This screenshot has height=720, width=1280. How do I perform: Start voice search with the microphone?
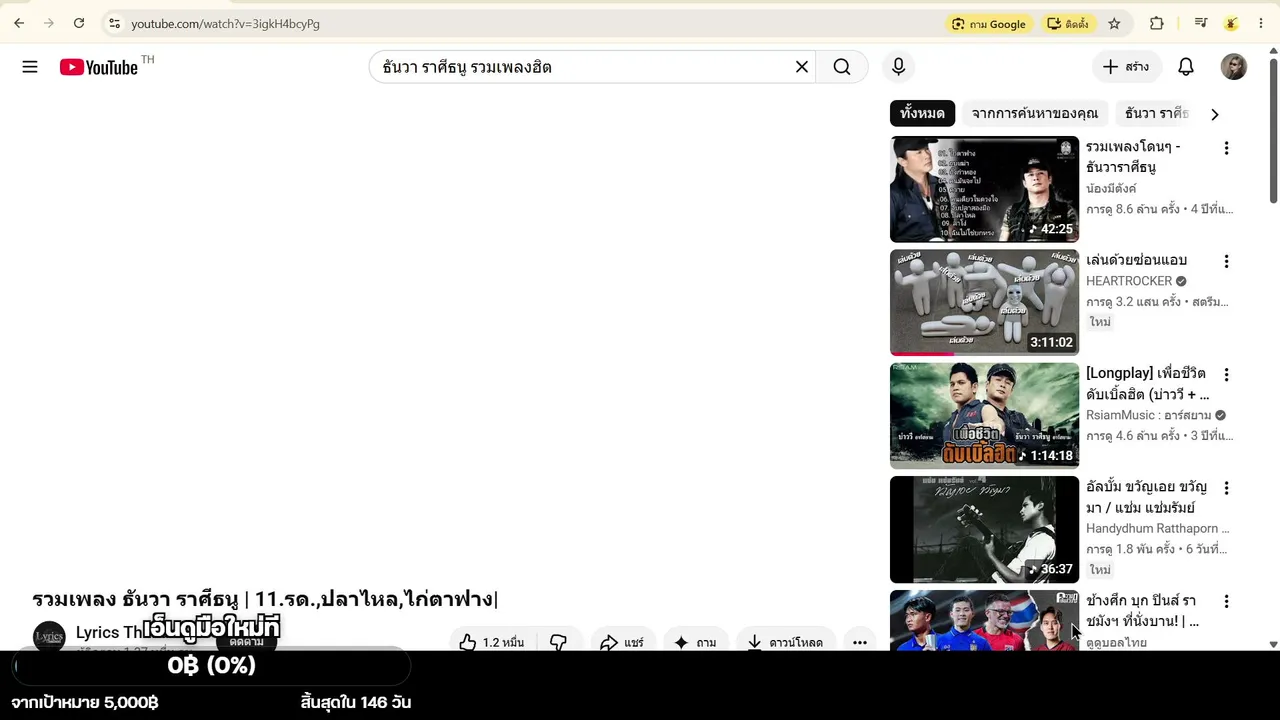click(898, 67)
